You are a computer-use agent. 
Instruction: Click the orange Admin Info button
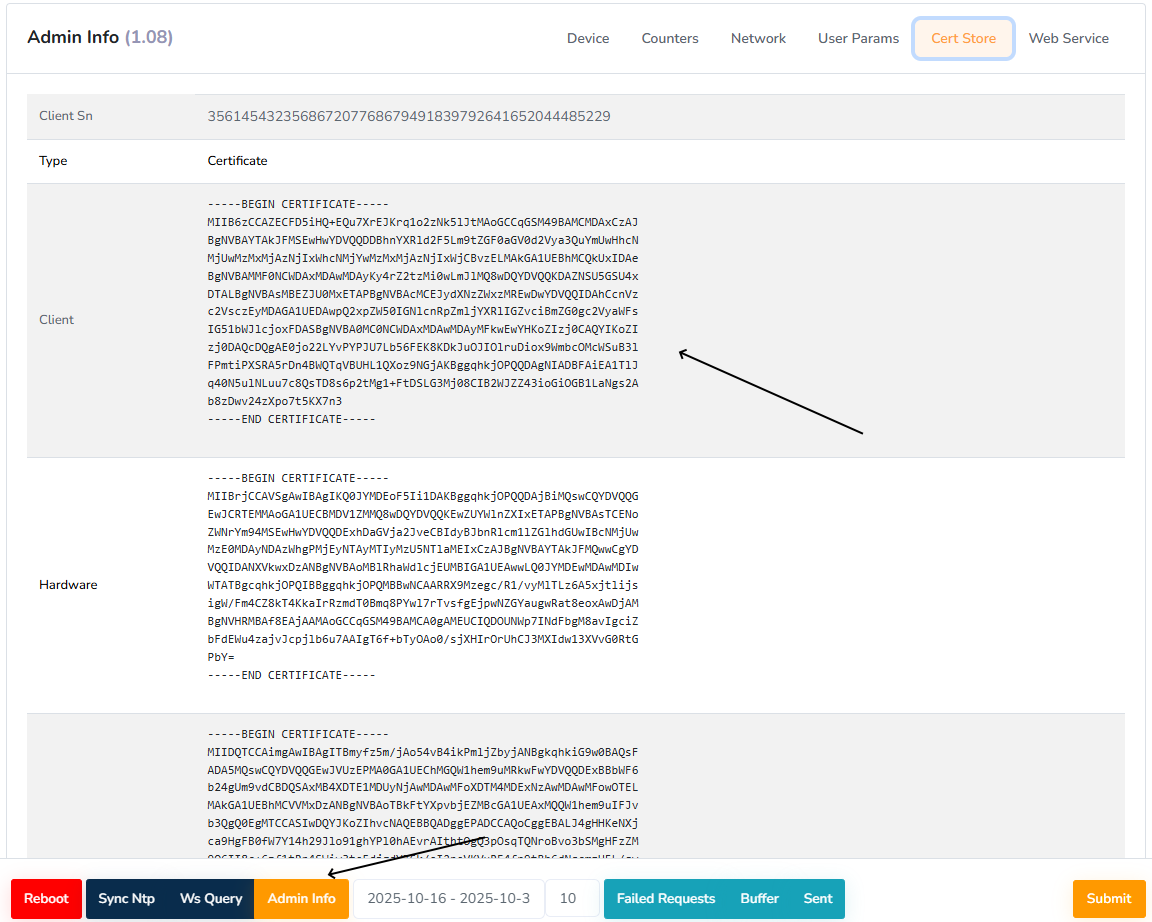[301, 898]
